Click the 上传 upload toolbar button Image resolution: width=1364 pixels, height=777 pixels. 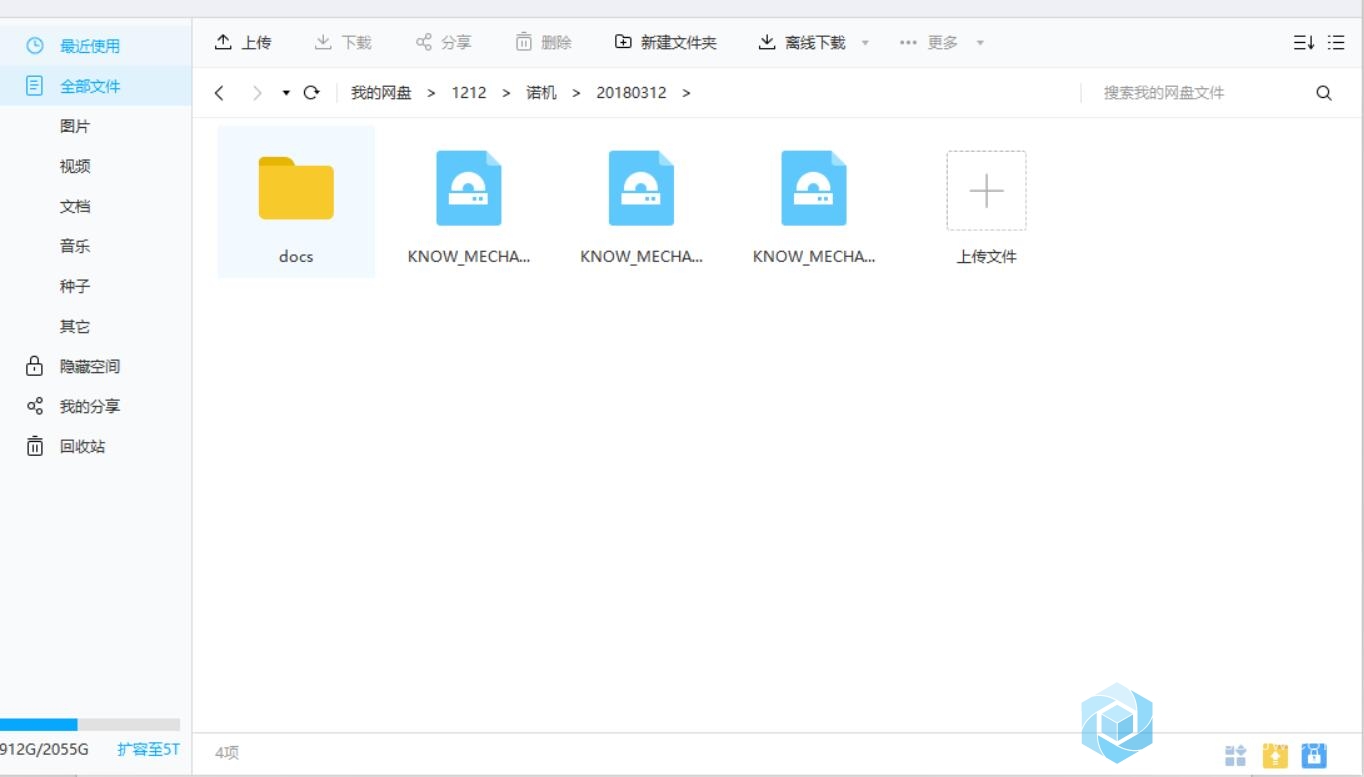point(243,42)
